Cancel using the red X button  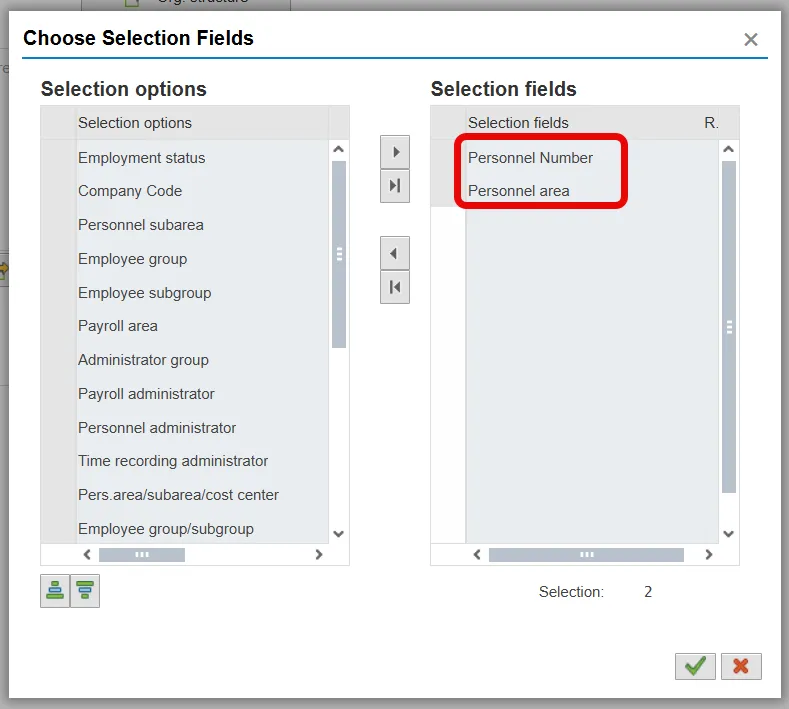click(741, 666)
